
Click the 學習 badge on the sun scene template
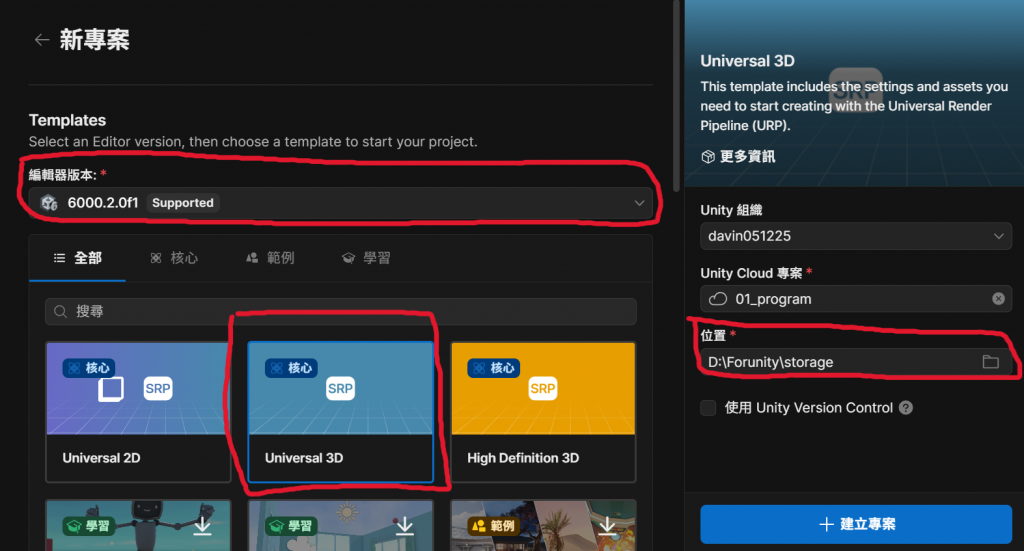[x=291, y=526]
